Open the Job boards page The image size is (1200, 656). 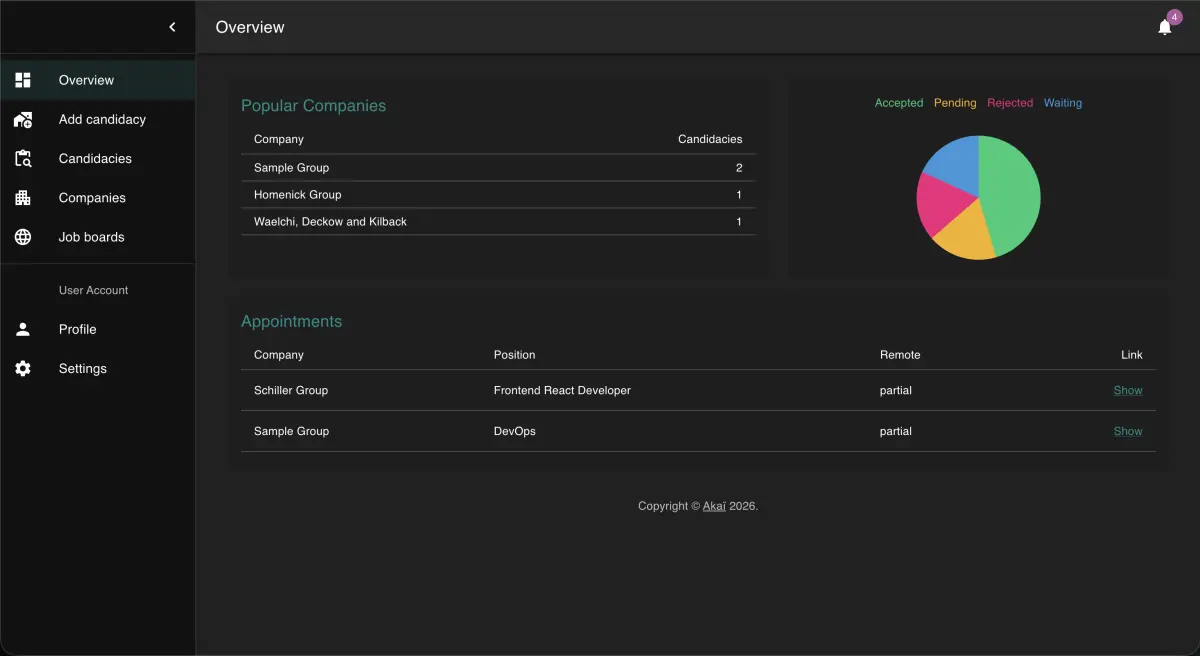pyautogui.click(x=98, y=237)
